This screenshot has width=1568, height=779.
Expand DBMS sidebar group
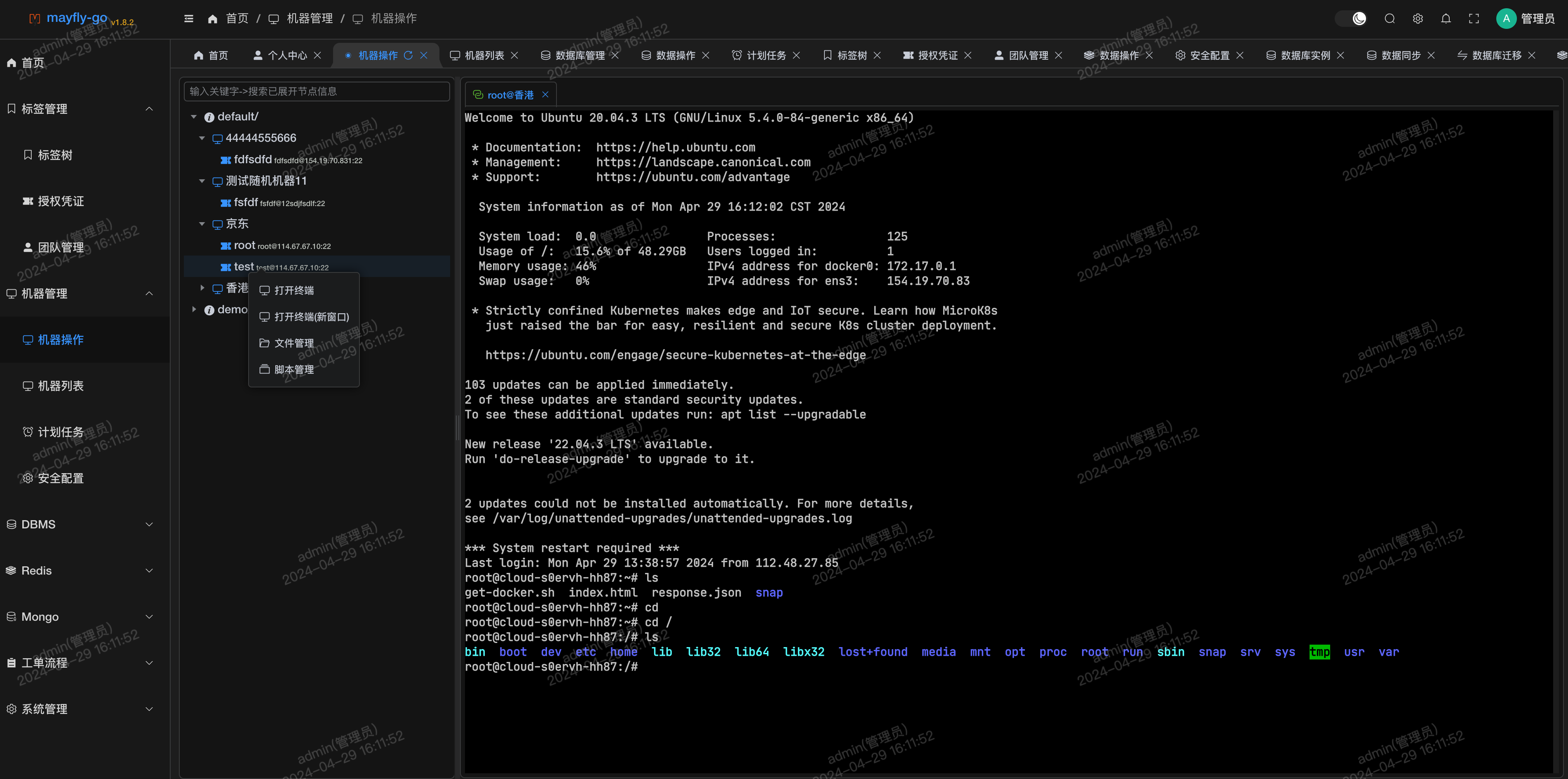click(x=85, y=524)
